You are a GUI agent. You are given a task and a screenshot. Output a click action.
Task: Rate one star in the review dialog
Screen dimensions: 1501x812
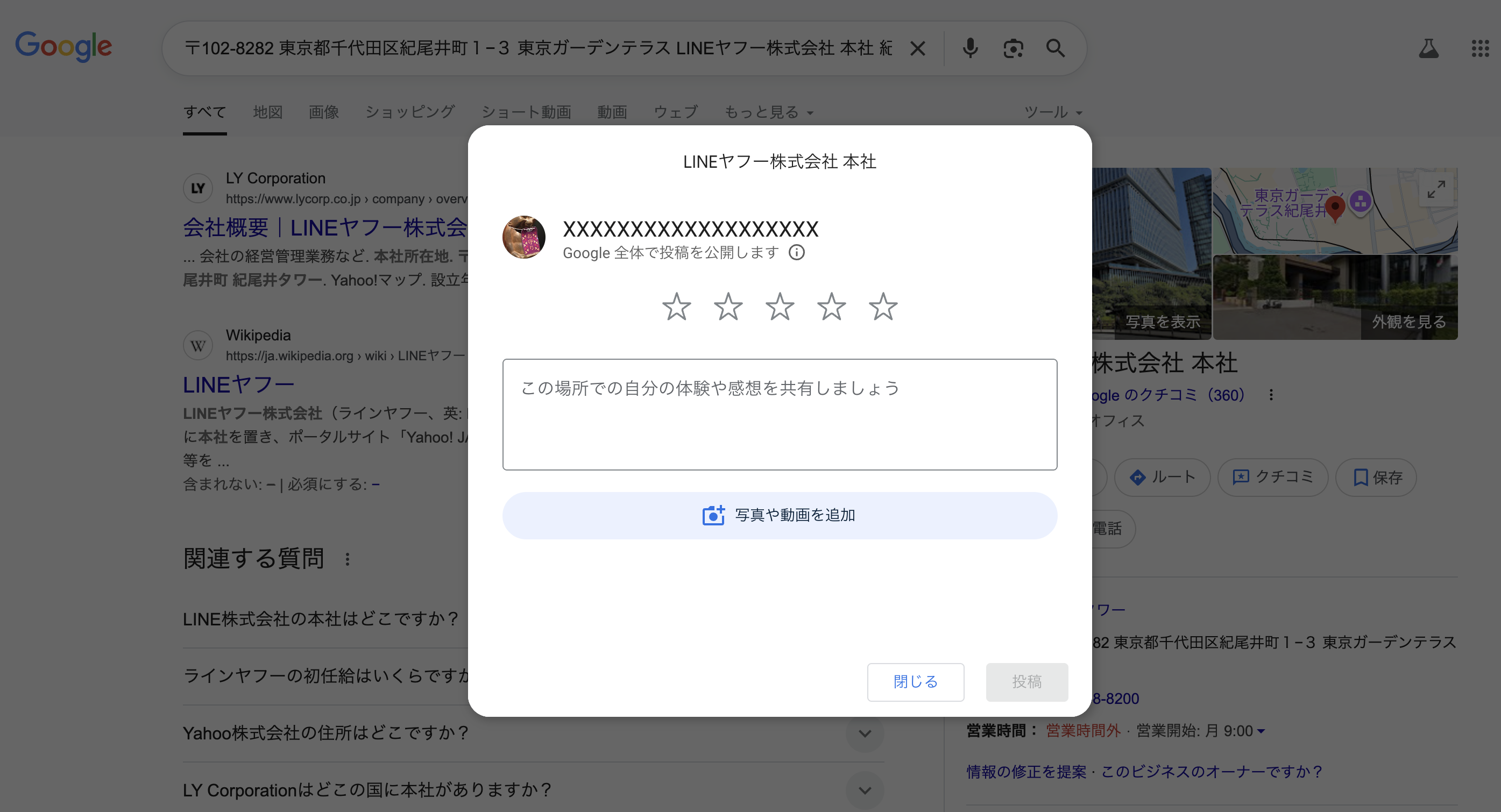[x=676, y=307]
